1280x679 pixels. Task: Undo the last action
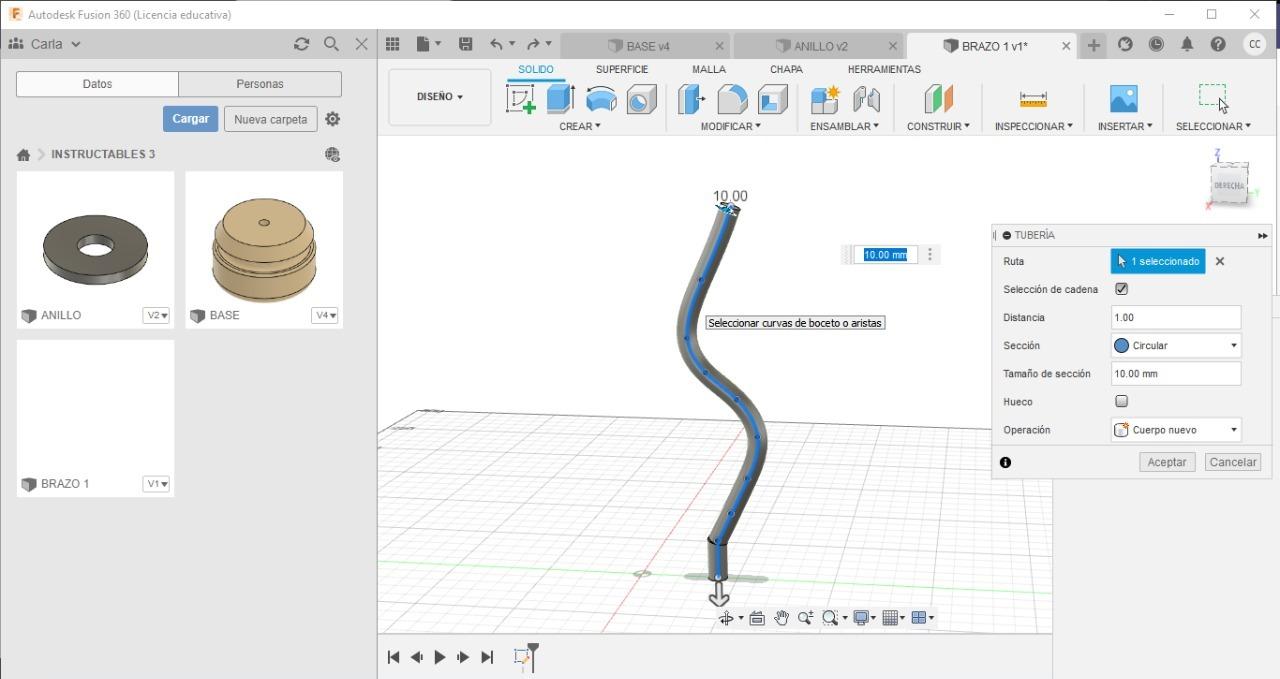coord(496,44)
